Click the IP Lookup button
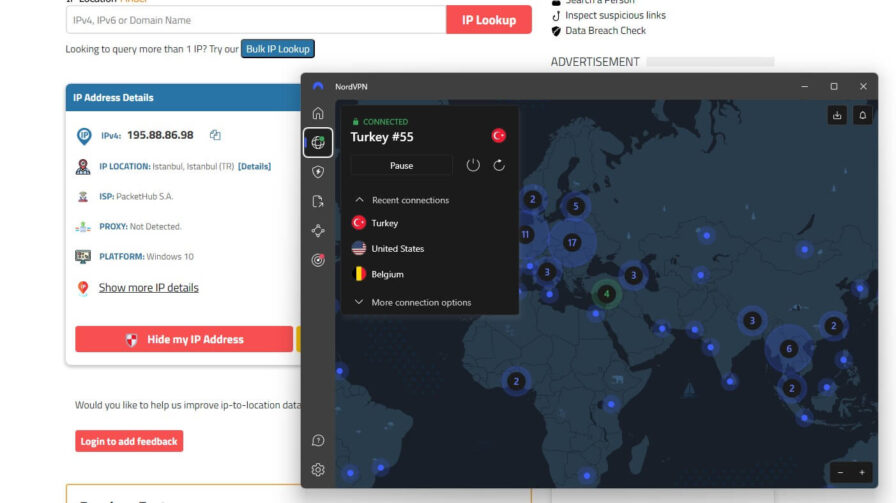This screenshot has height=503, width=896. coord(489,20)
